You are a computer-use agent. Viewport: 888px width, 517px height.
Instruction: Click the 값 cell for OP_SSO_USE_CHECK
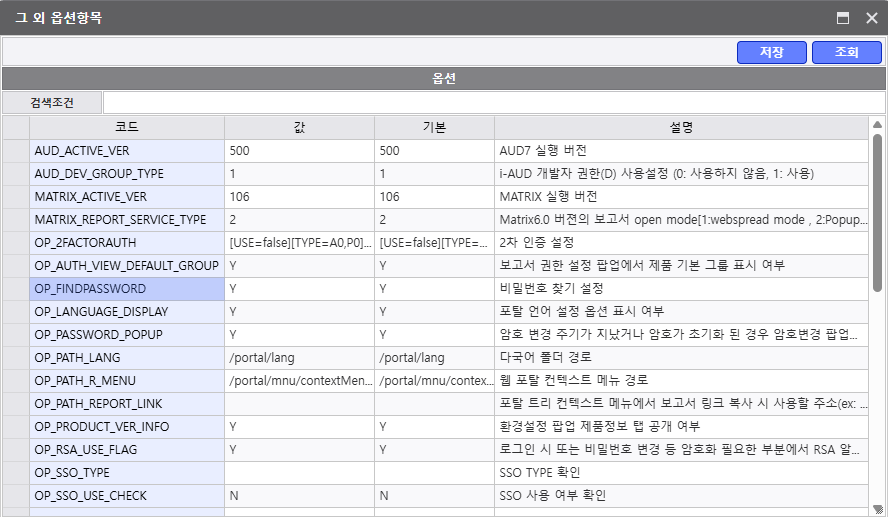[x=299, y=496]
